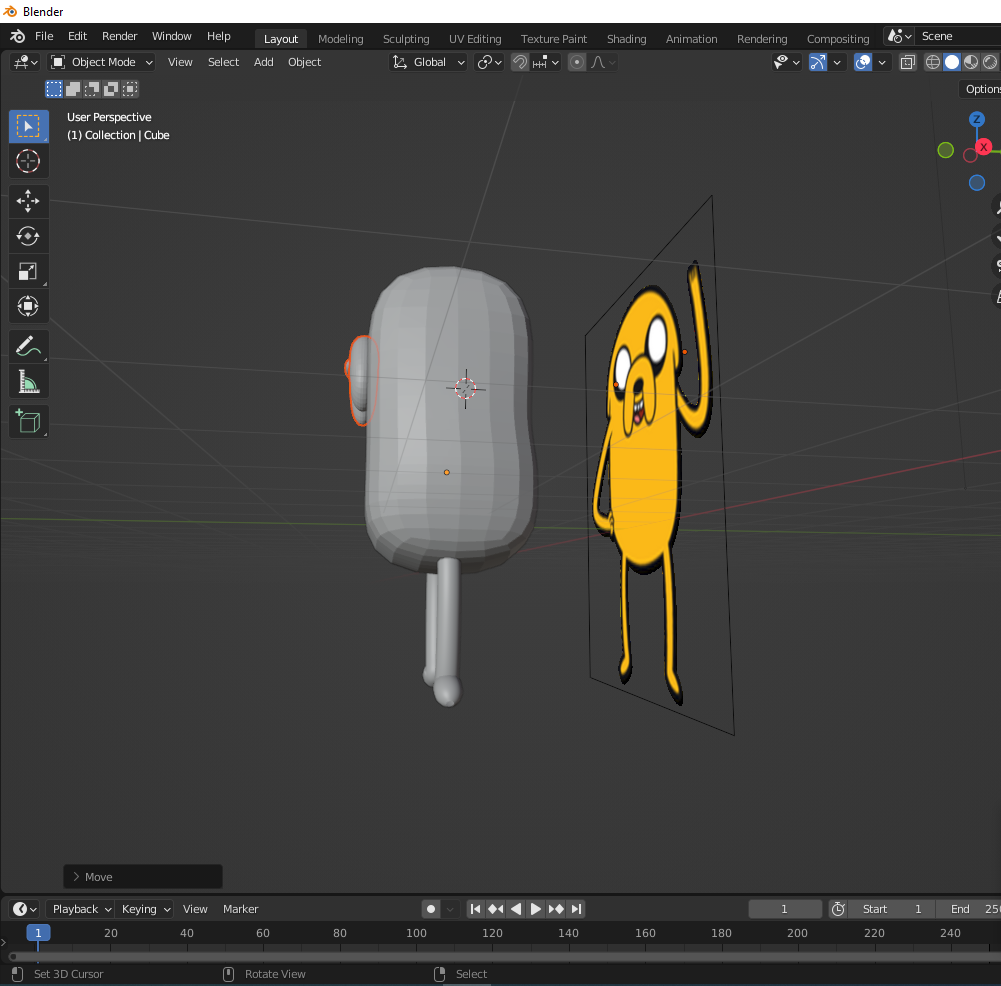Image resolution: width=1001 pixels, height=986 pixels.
Task: Click the current frame number field
Action: [x=785, y=909]
